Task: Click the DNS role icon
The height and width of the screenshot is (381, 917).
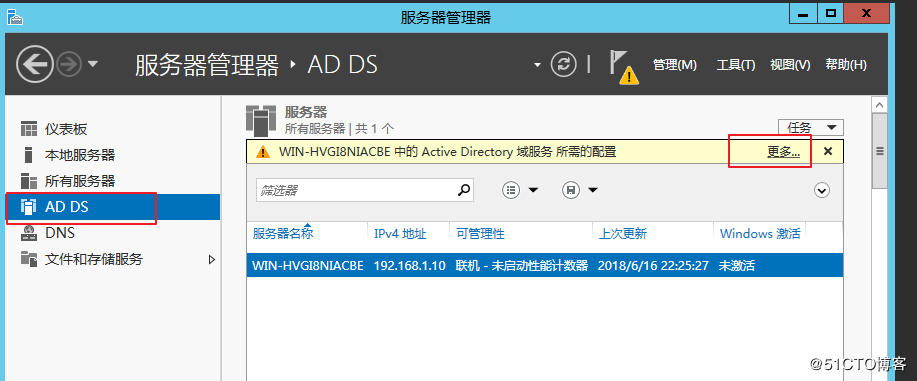Action: pyautogui.click(x=28, y=233)
